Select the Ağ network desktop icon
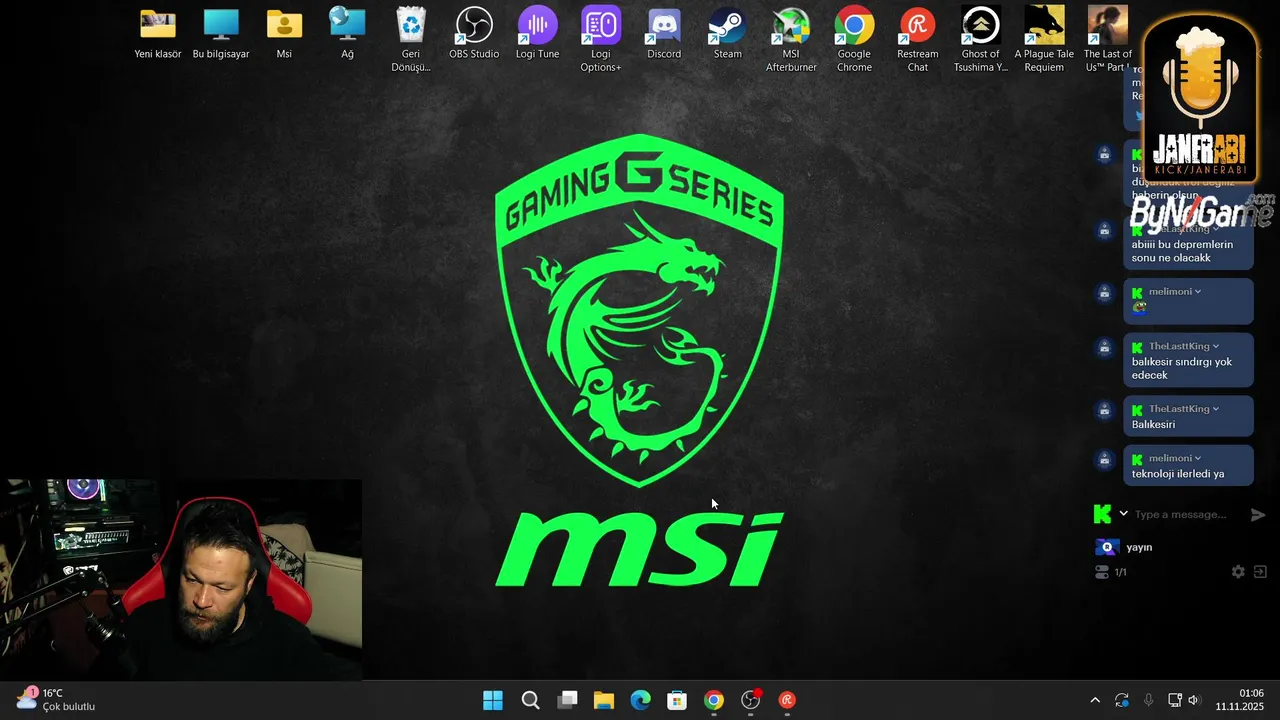 (347, 34)
